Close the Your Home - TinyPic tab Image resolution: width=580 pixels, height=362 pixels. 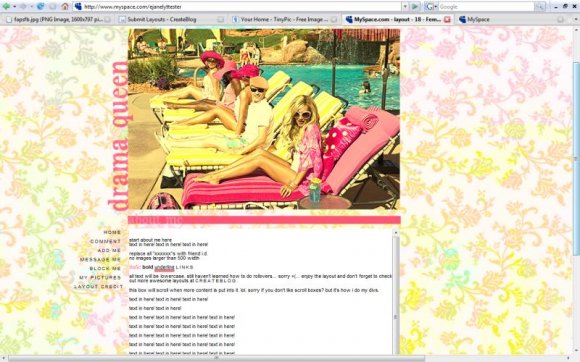[x=334, y=20]
